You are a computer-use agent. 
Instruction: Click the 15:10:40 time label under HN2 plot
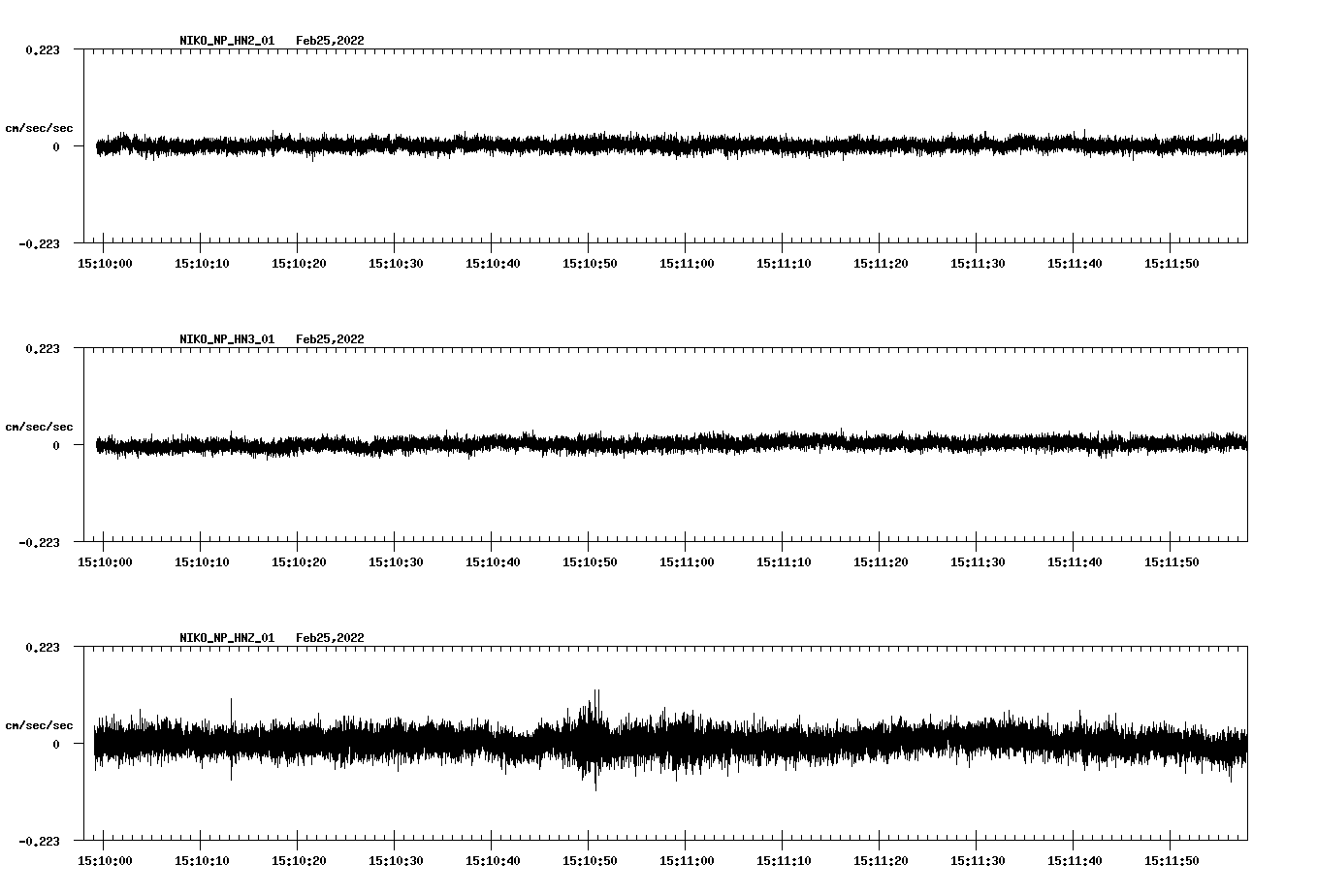(x=493, y=264)
